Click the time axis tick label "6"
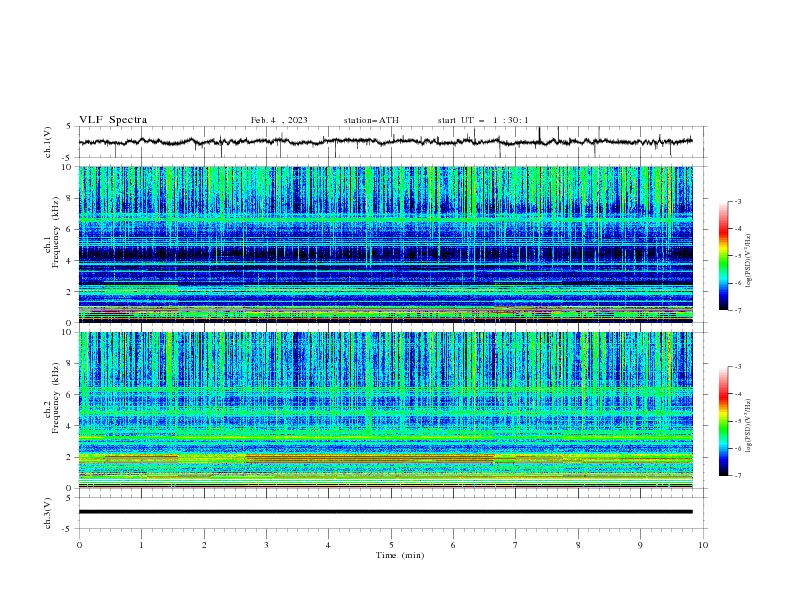 click(453, 545)
